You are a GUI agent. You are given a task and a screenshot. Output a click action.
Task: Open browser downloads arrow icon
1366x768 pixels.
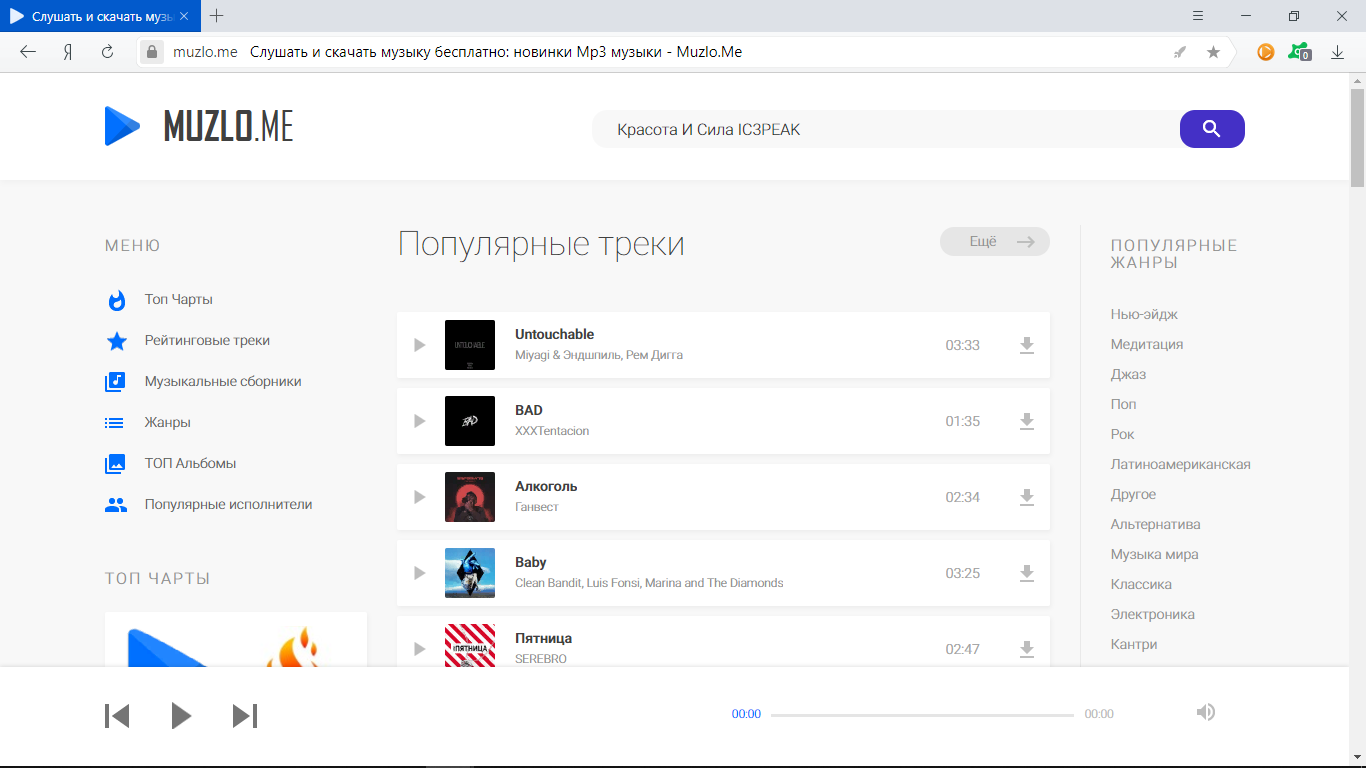(x=1337, y=52)
